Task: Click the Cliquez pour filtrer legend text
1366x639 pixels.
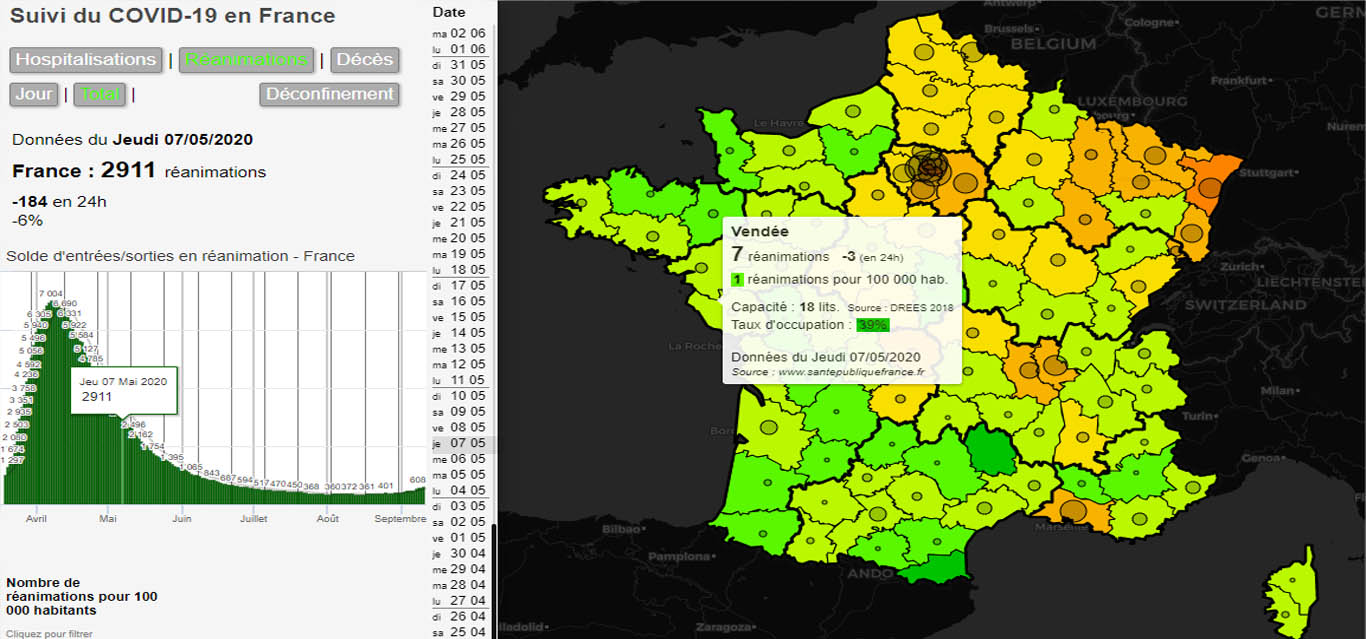Action: [49, 633]
